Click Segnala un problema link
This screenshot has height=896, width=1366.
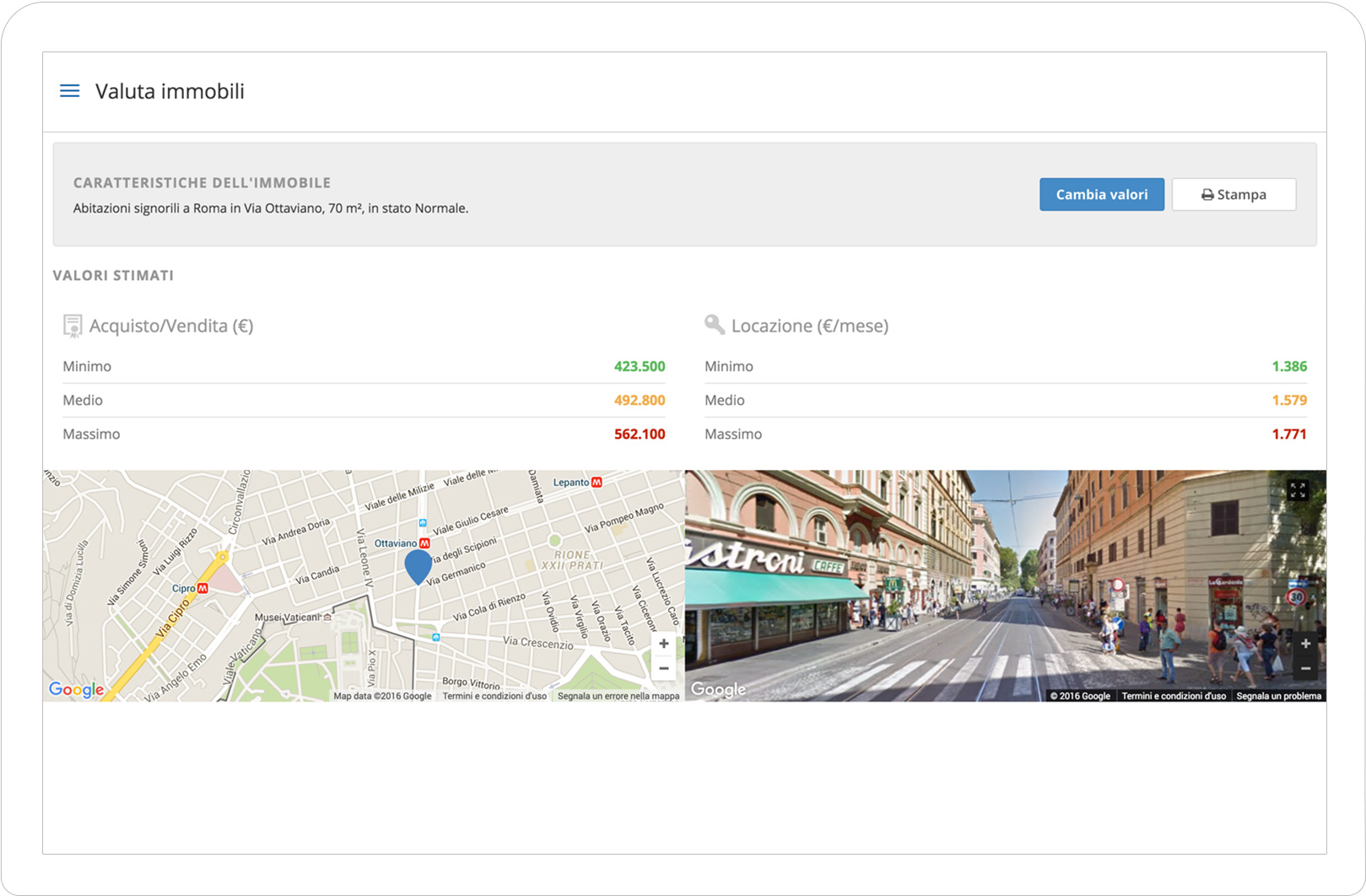point(1278,696)
